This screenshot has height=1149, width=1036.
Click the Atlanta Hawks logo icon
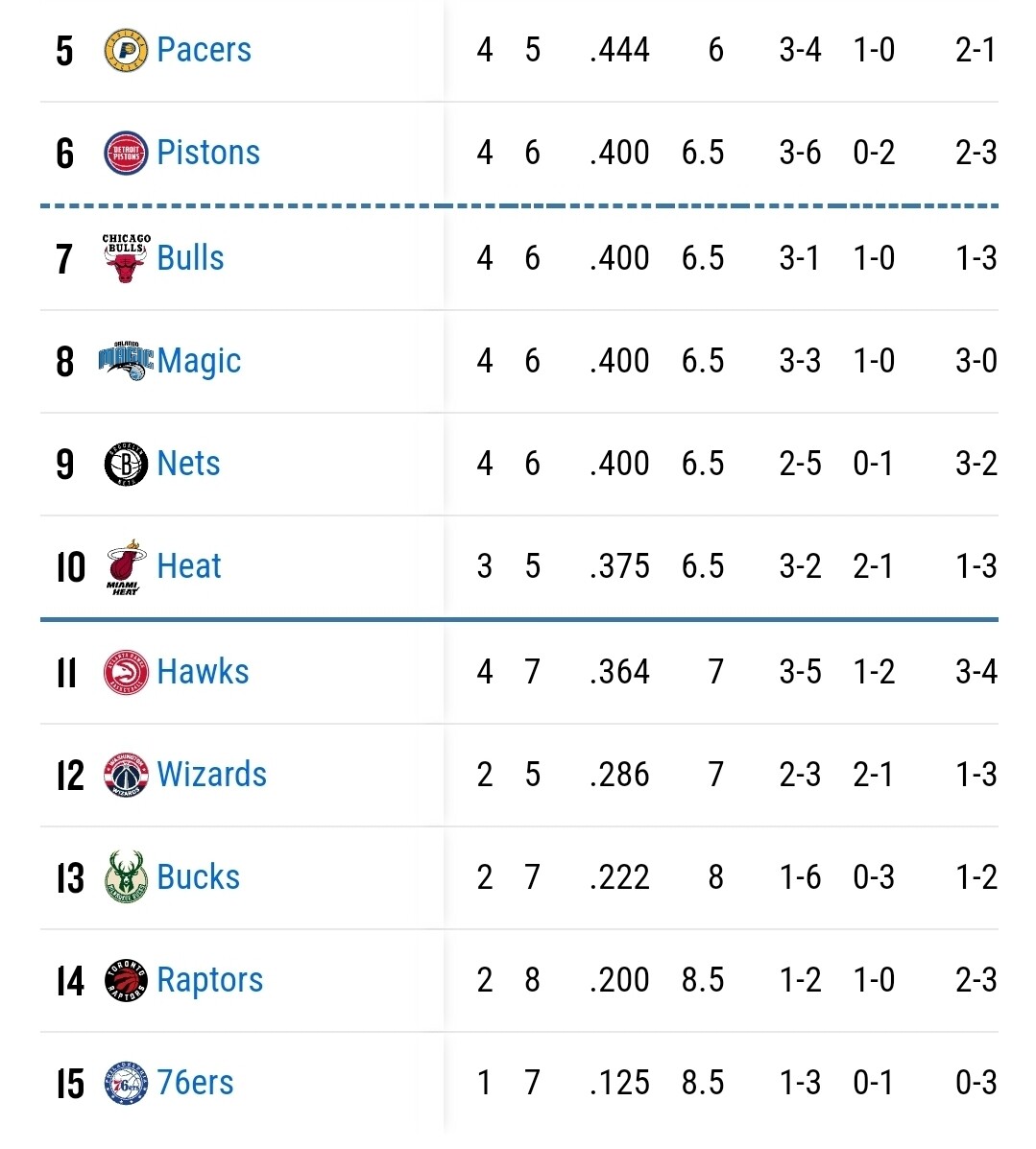(x=126, y=672)
